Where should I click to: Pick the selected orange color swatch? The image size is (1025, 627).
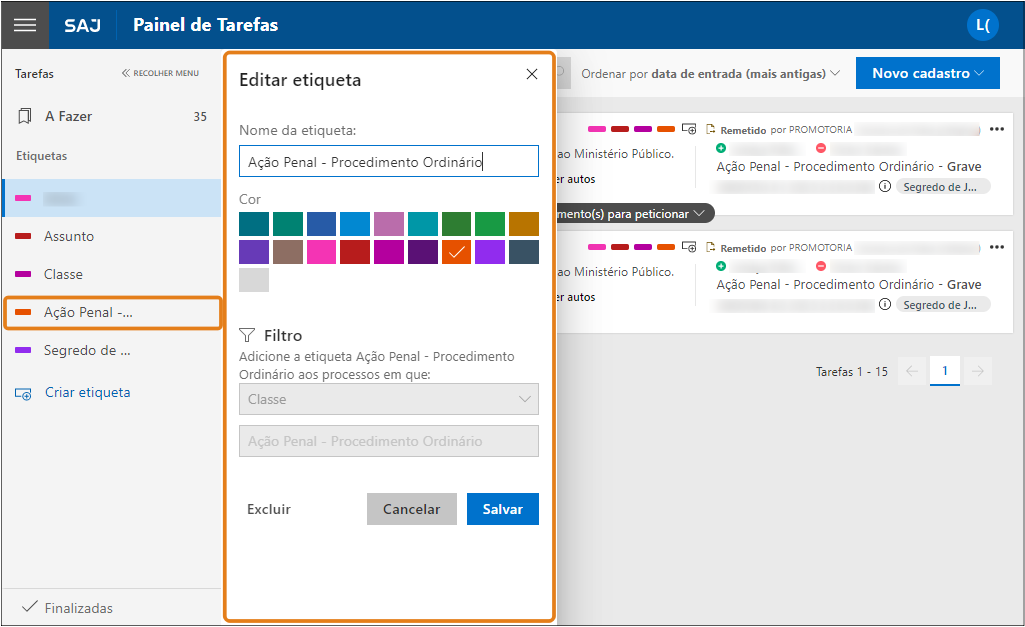(455, 252)
